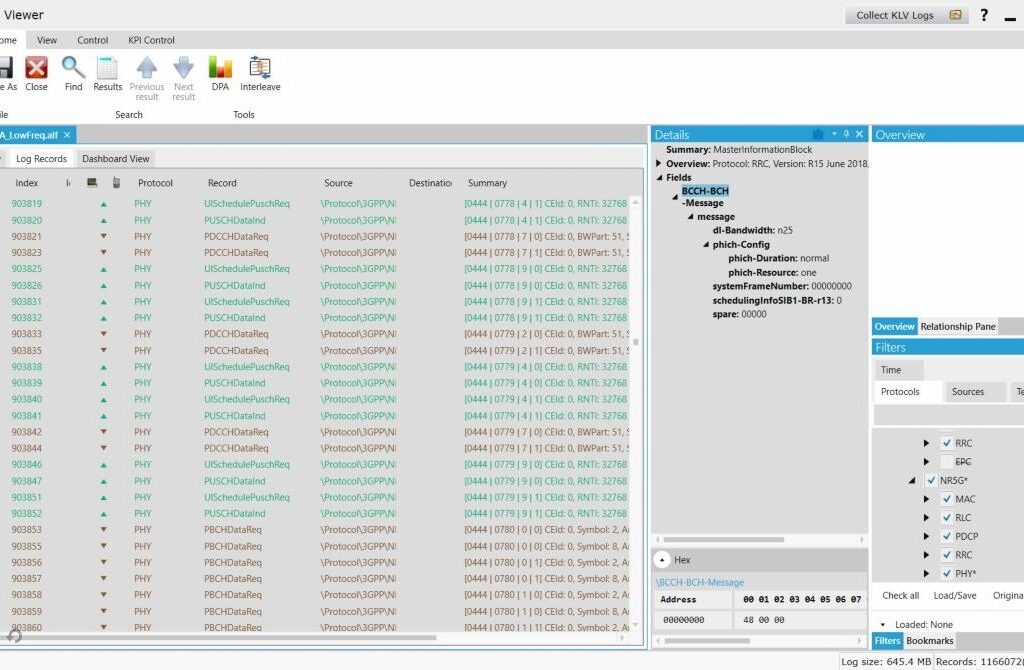Viewport: 1024px width, 670px height.
Task: Switch to the KPI Control ribbon tab
Action: (x=151, y=40)
